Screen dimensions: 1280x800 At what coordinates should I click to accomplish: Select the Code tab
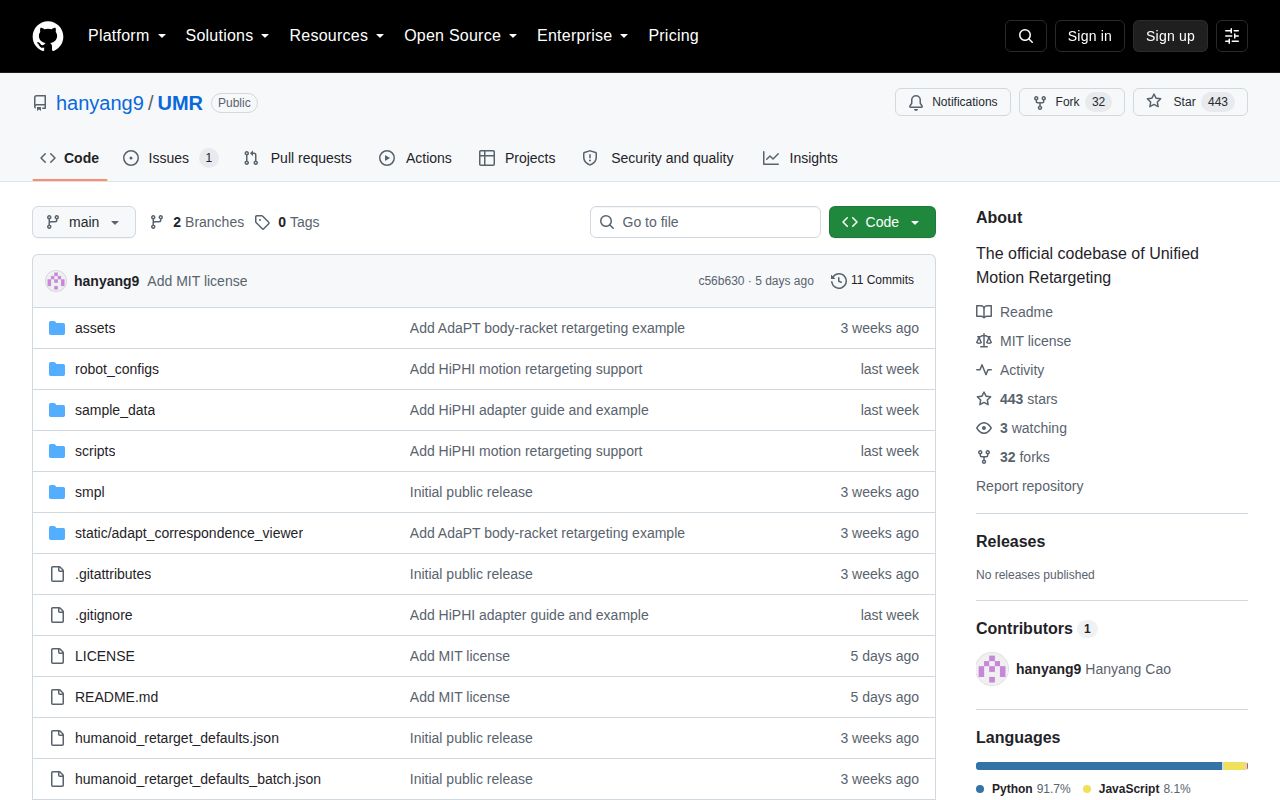tap(69, 158)
